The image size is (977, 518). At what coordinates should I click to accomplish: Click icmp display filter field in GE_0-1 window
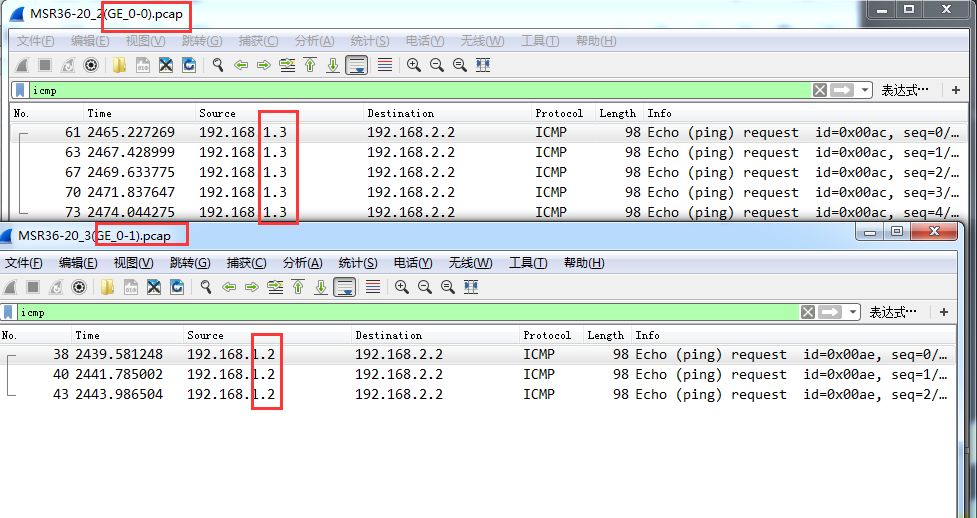[400, 312]
